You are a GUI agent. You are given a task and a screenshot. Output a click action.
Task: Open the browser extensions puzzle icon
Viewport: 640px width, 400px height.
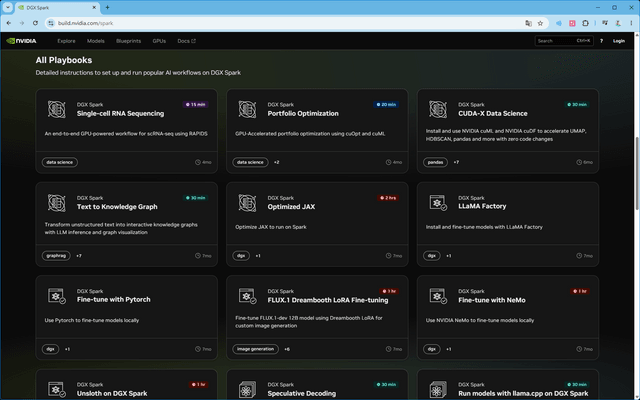pos(585,23)
